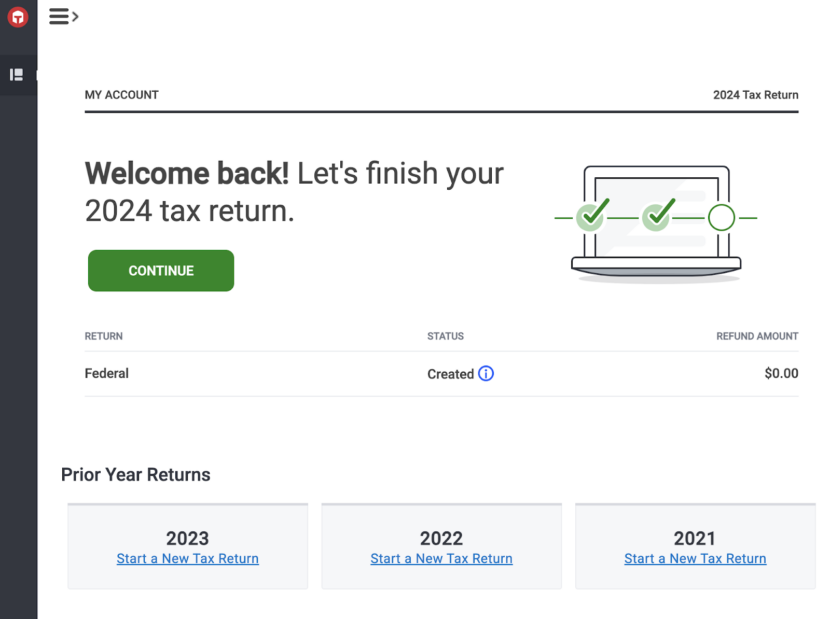
Task: Select the 2023 prior year card
Action: pyautogui.click(x=187, y=545)
